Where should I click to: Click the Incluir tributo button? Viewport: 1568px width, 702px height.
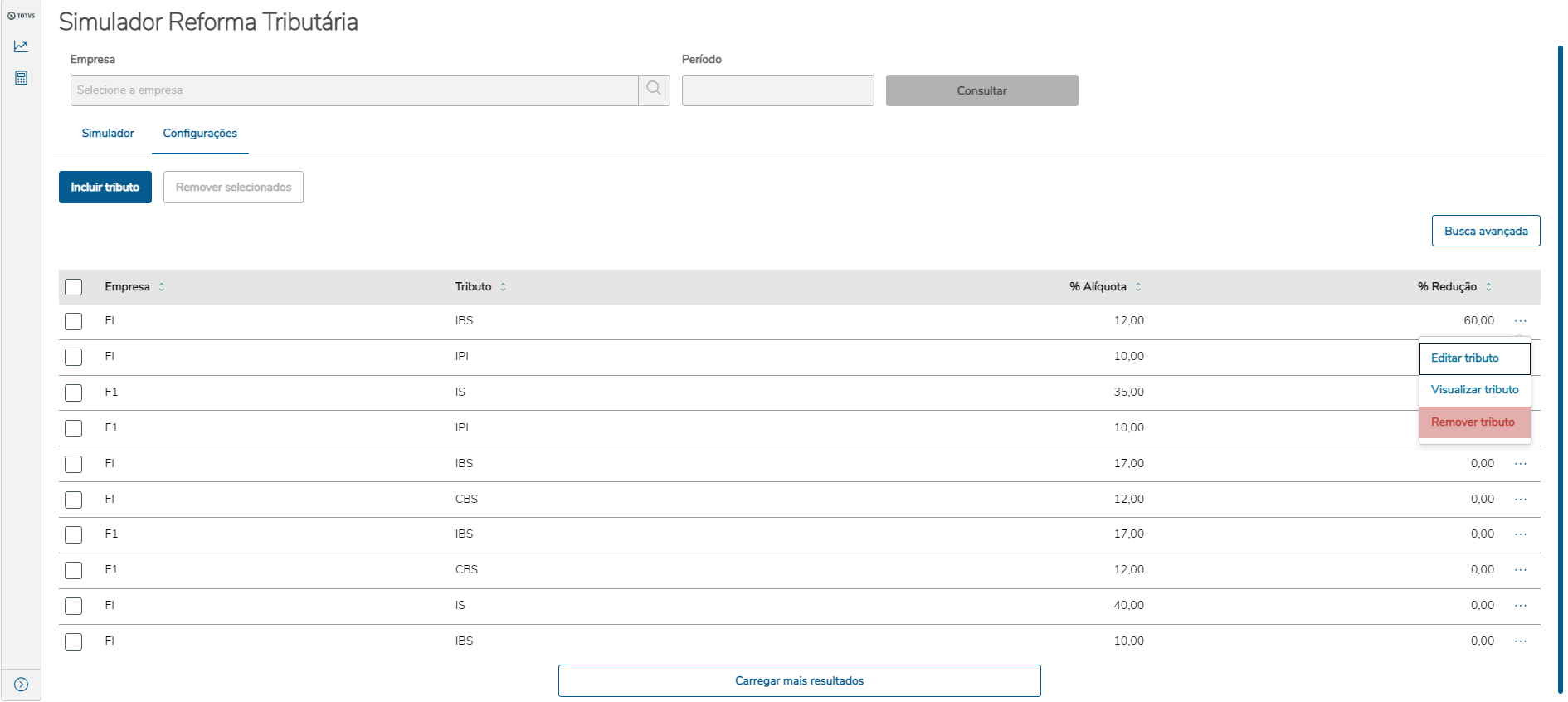pyautogui.click(x=105, y=188)
